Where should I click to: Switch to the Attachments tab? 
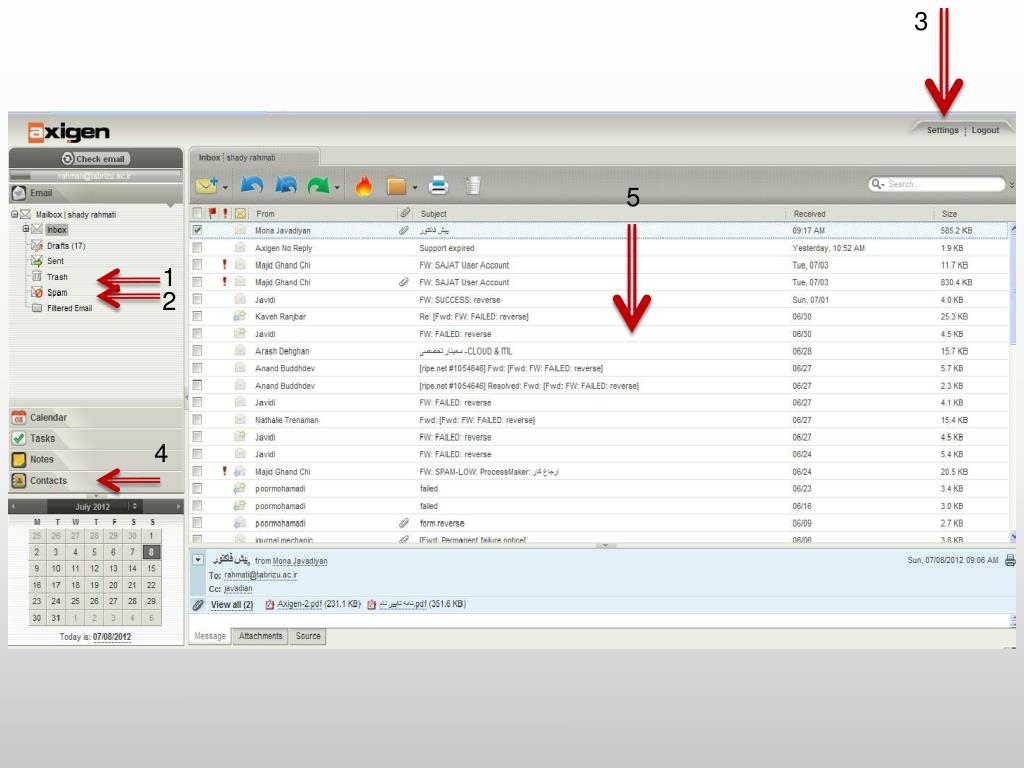click(x=261, y=635)
